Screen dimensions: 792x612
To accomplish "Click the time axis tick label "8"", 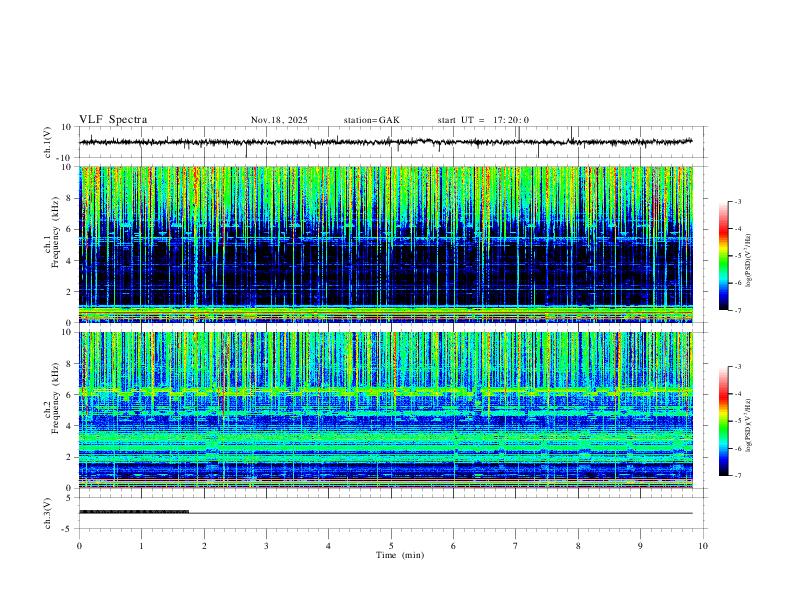I will (x=578, y=546).
